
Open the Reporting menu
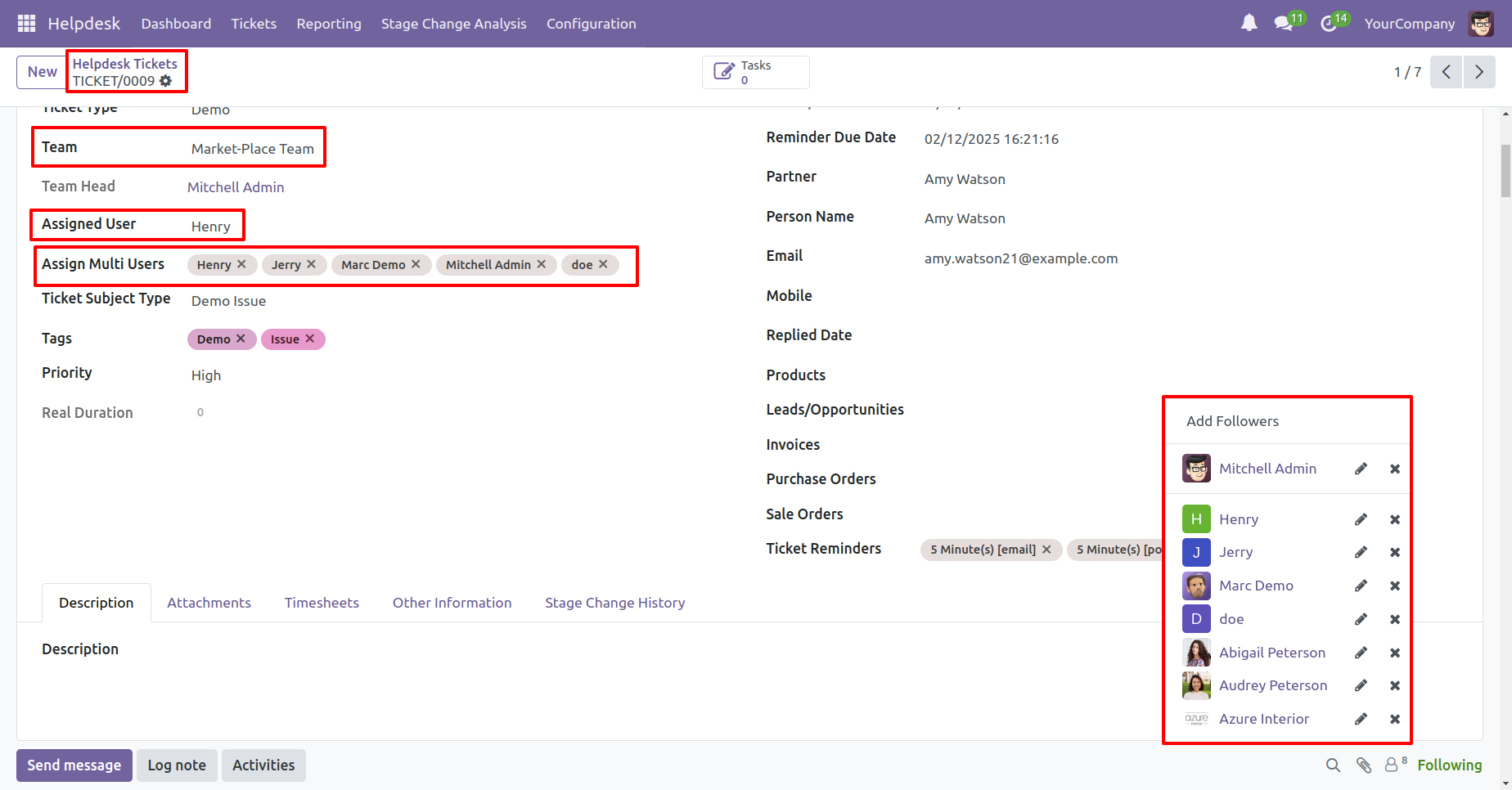[x=329, y=24]
